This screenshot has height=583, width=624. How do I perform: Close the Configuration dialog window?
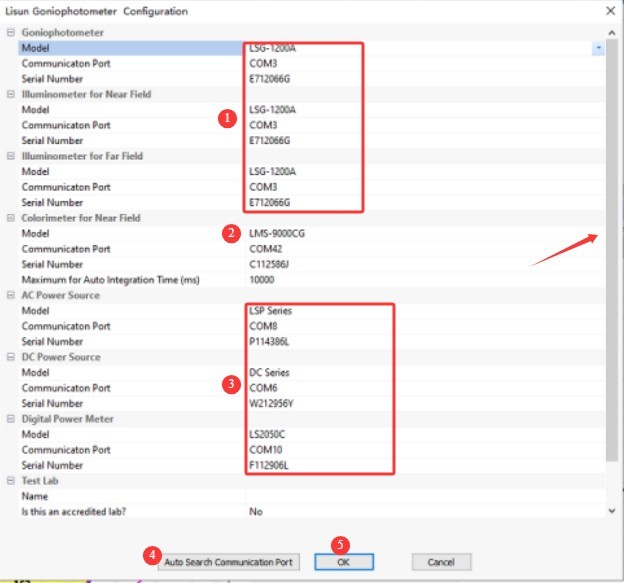coord(610,11)
